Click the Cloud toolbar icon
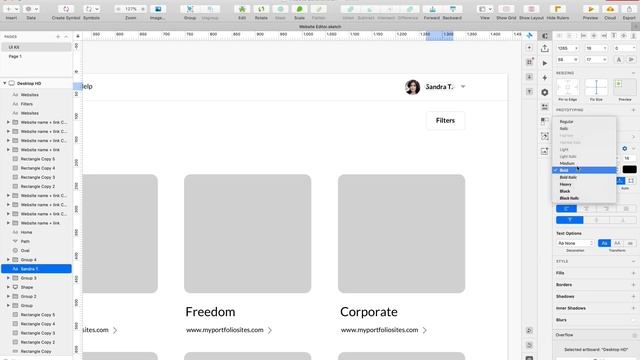640x360 pixels. click(x=610, y=9)
